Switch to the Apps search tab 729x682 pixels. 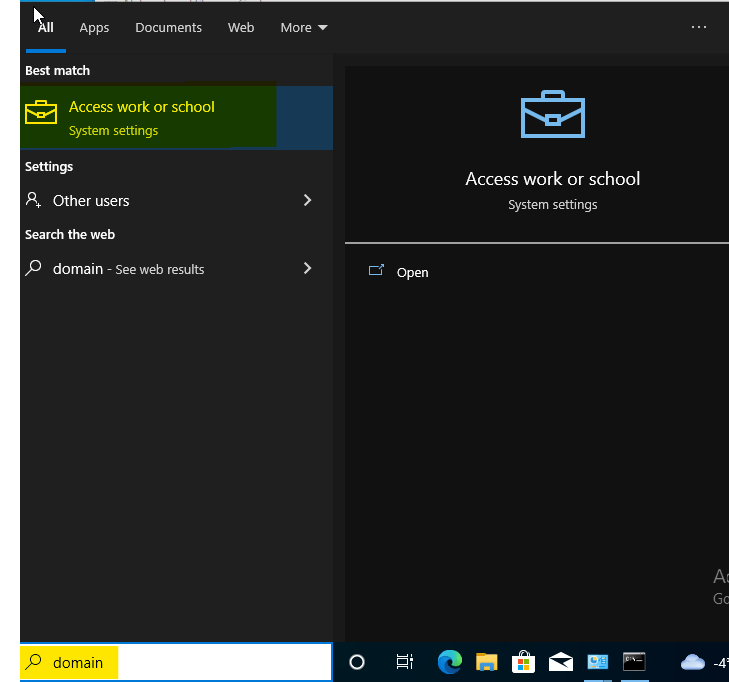point(94,28)
